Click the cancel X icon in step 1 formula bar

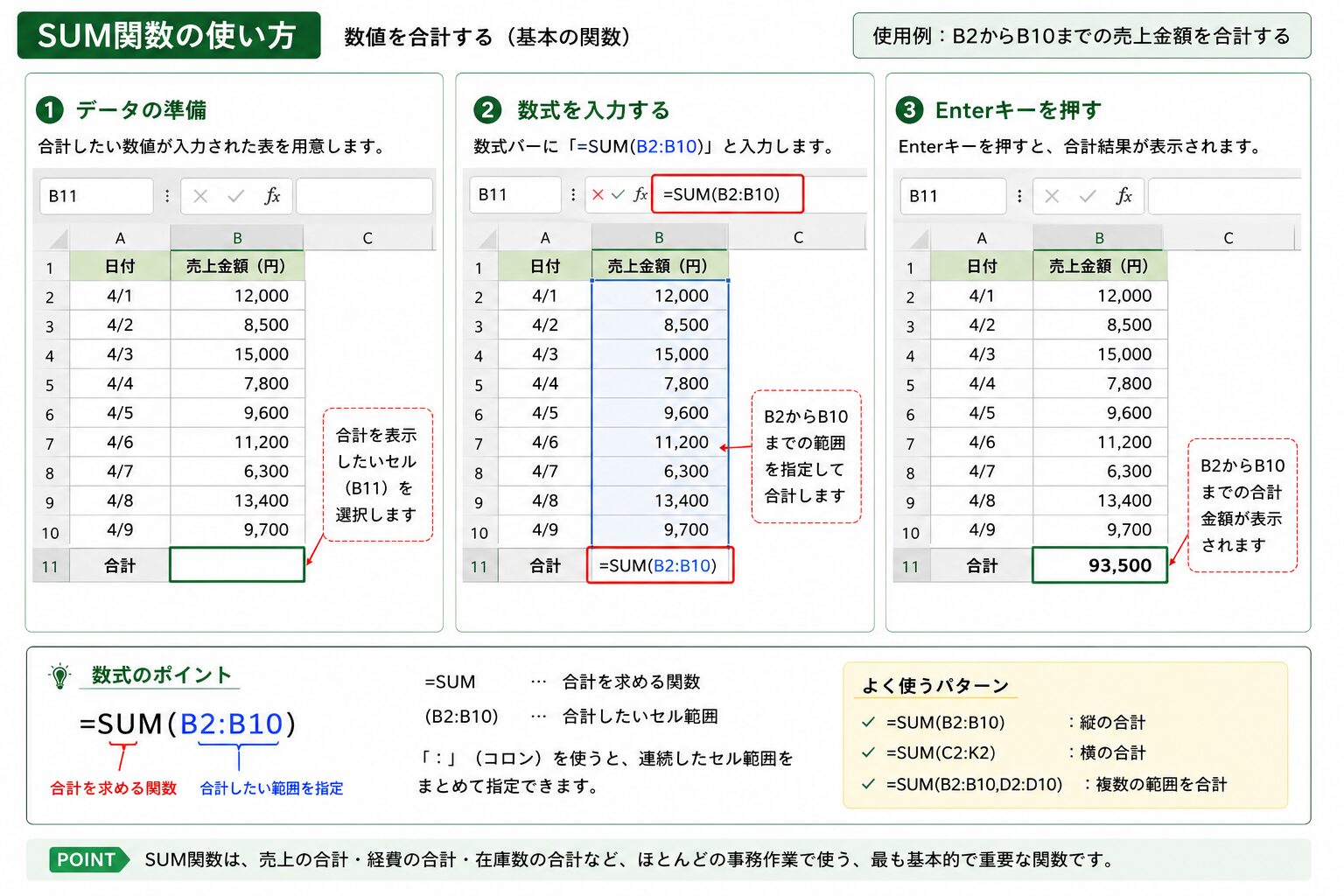(200, 196)
